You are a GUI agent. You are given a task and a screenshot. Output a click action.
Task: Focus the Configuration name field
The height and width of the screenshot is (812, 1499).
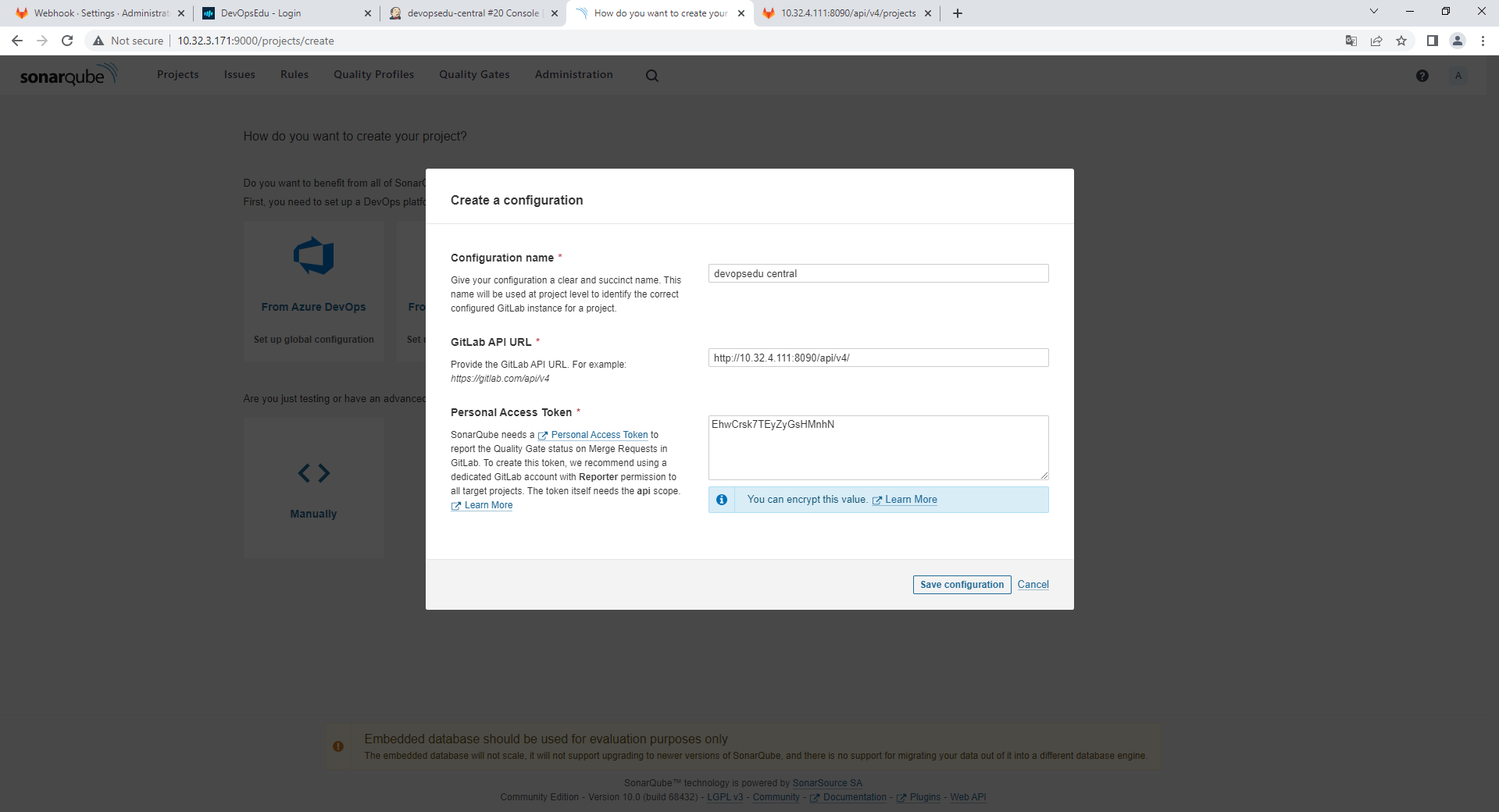[878, 273]
